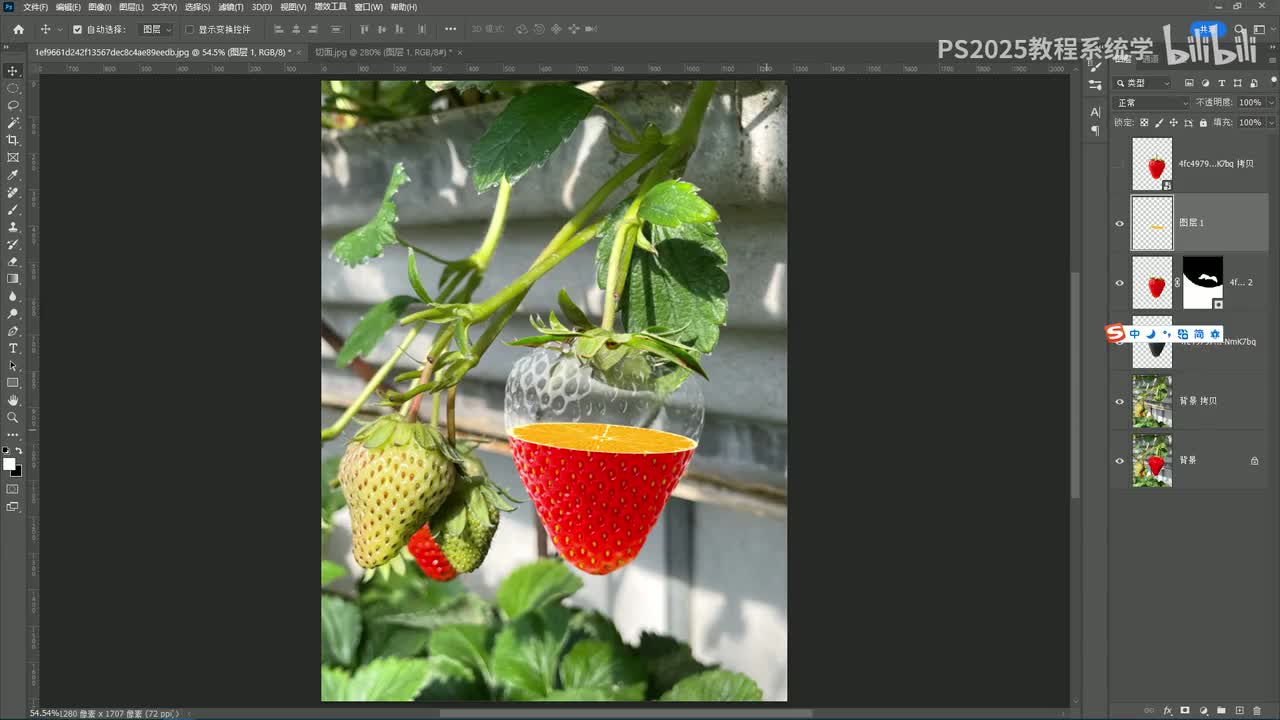
Task: Align left edges button in options bar
Action: [x=279, y=30]
